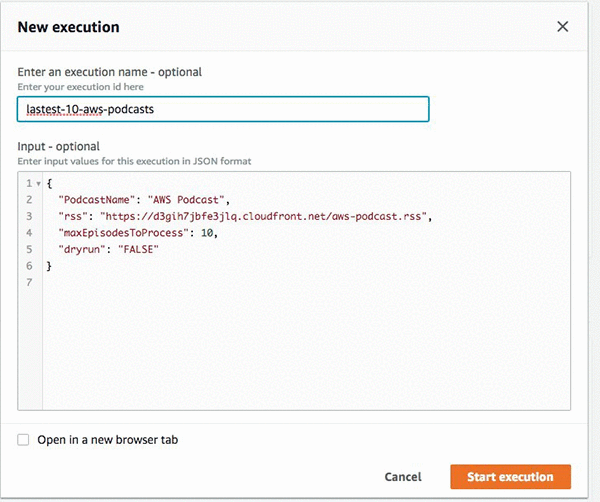Image resolution: width=600 pixels, height=502 pixels.
Task: Click the "Open in a new browser tab" label
Action: [x=107, y=439]
